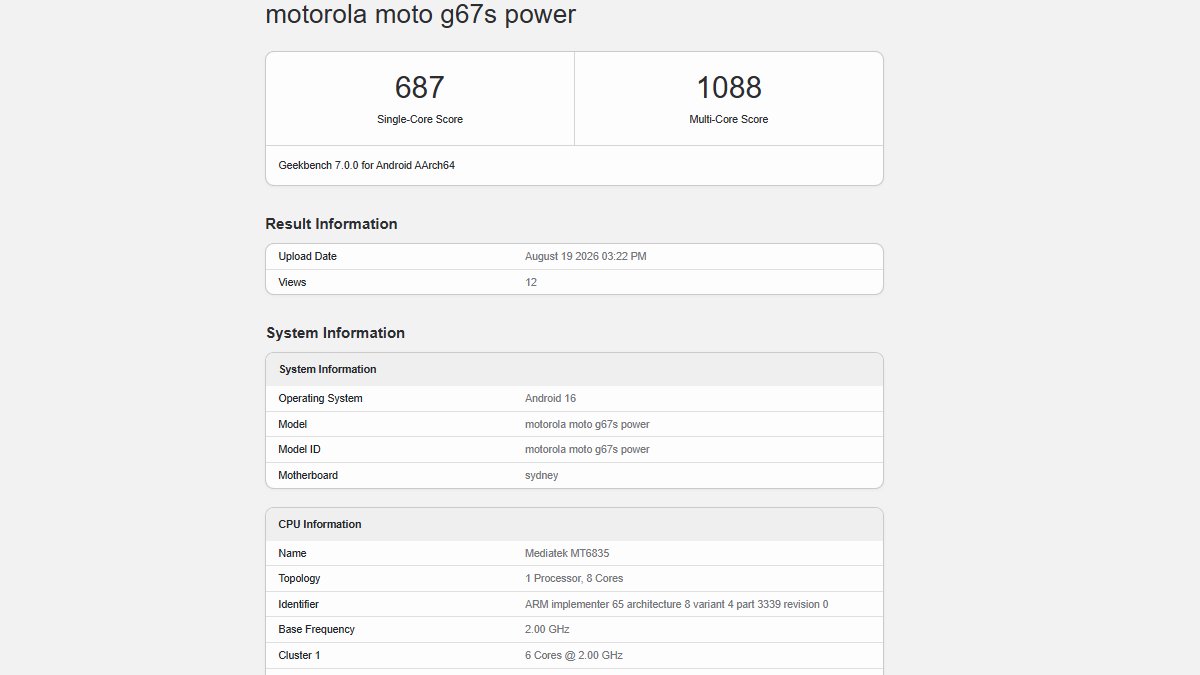Image resolution: width=1200 pixels, height=675 pixels.
Task: Click the Operating System label
Action: [320, 398]
